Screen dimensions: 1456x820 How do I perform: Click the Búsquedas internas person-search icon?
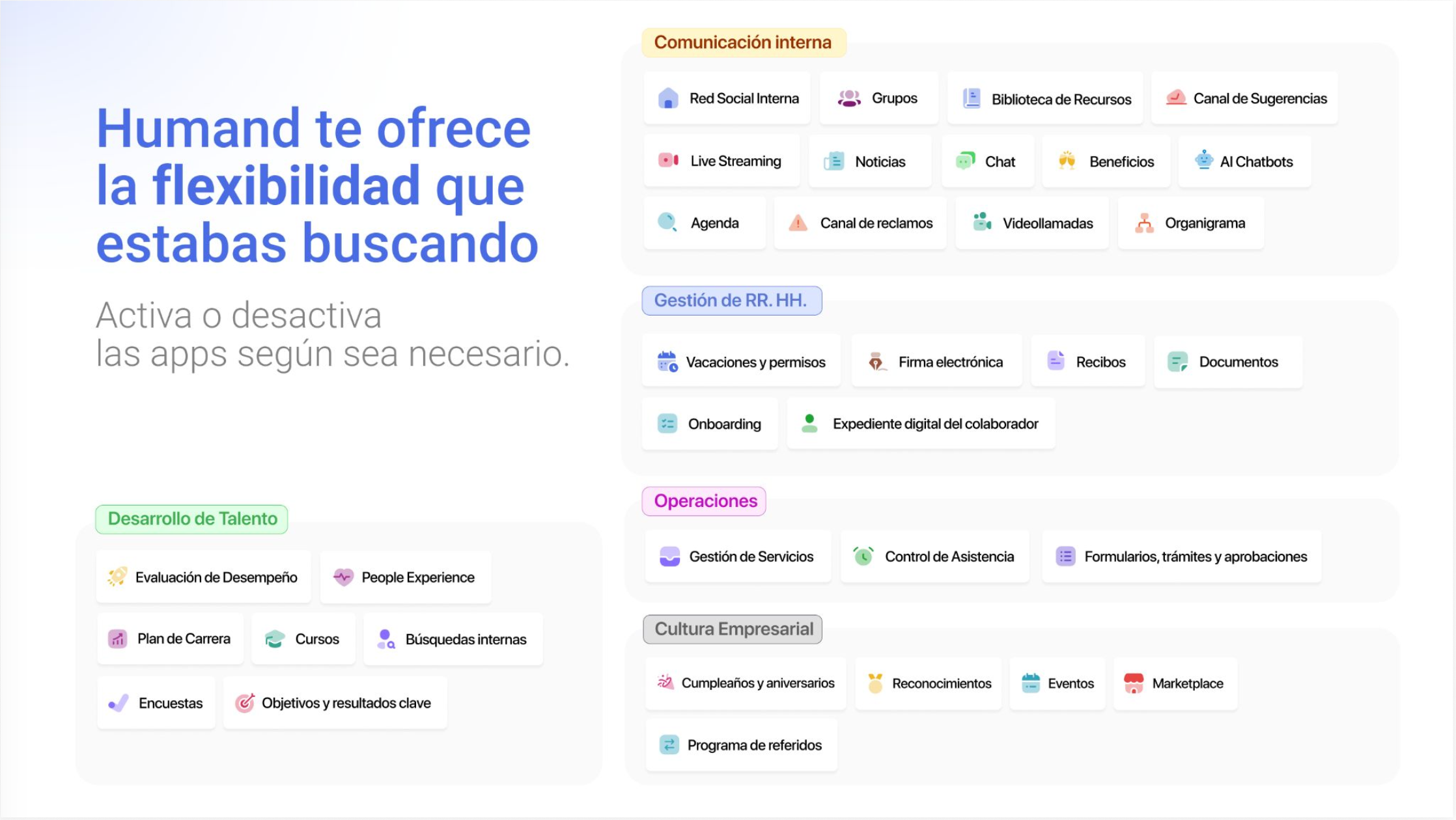tap(386, 639)
